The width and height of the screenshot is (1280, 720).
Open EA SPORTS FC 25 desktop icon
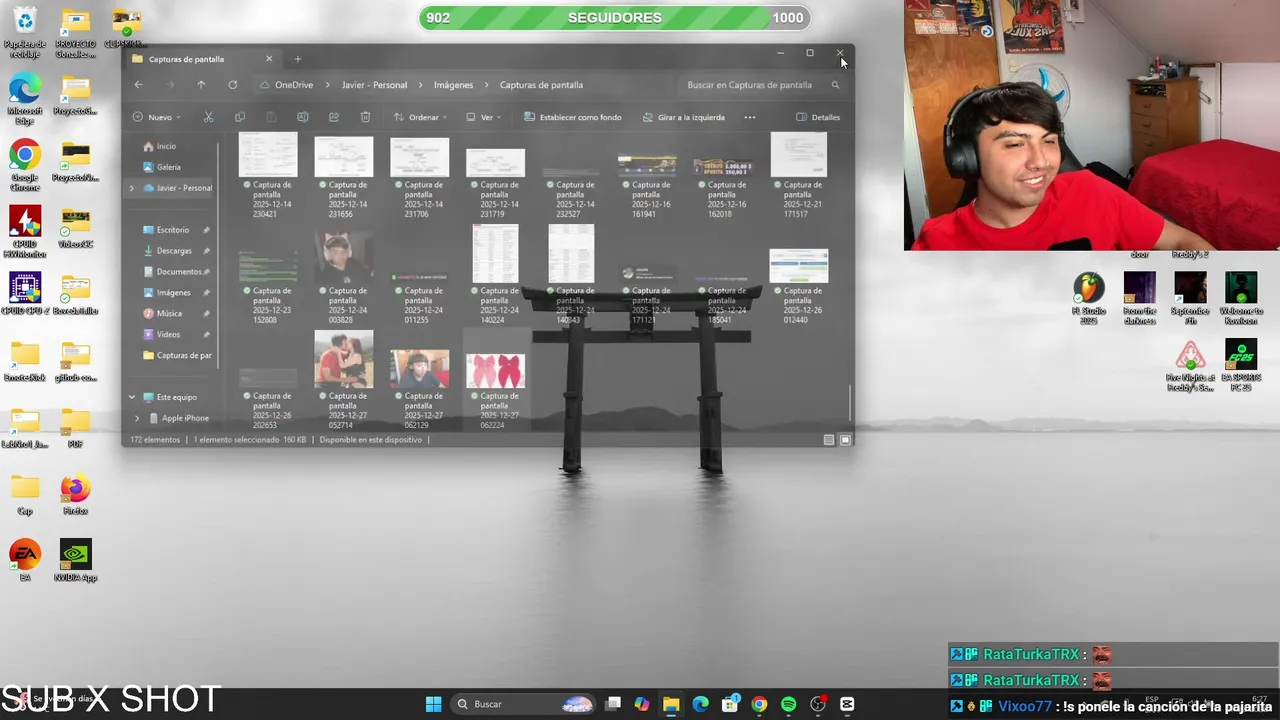(x=1241, y=365)
